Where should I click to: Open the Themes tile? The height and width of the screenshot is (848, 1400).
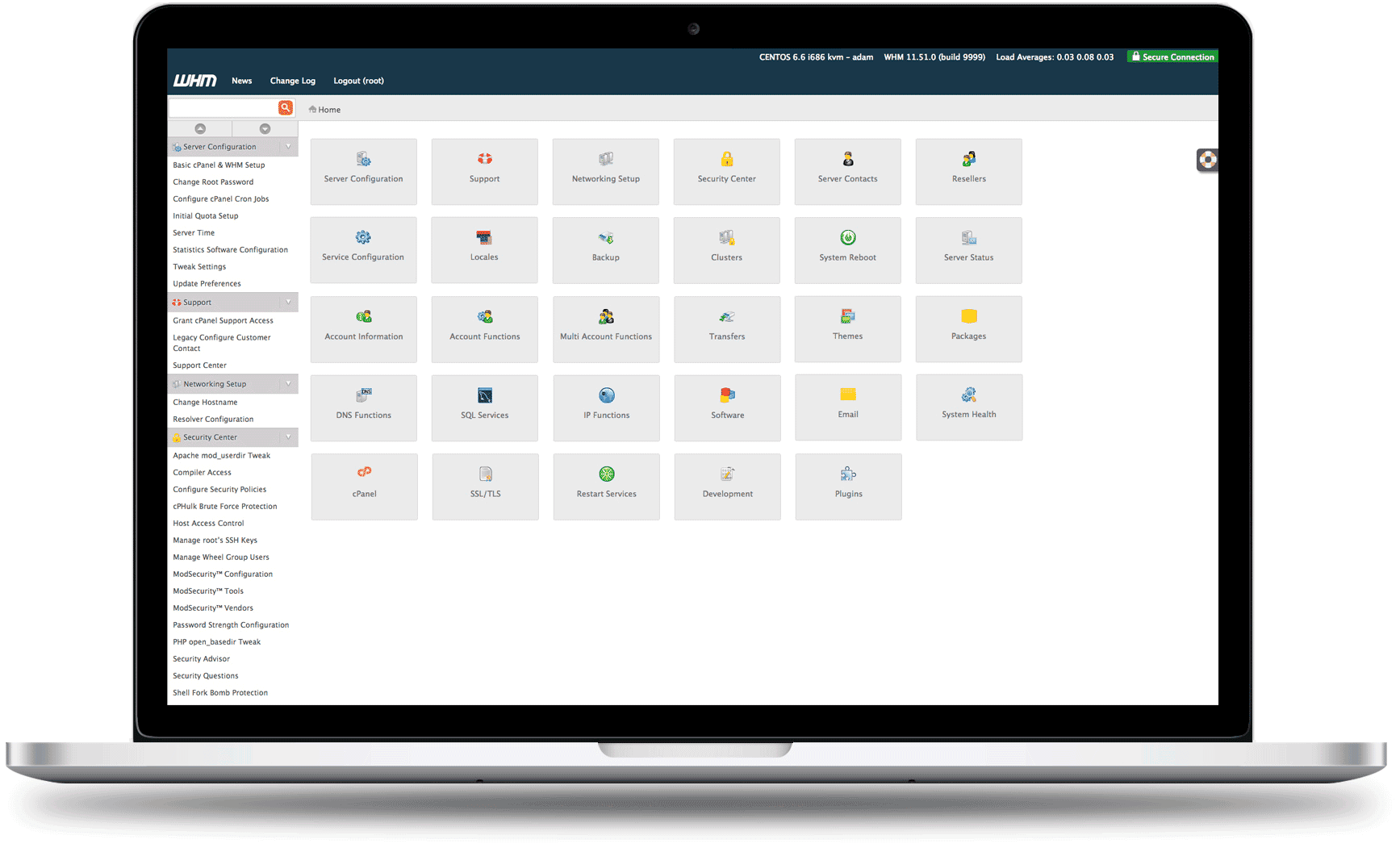point(847,329)
